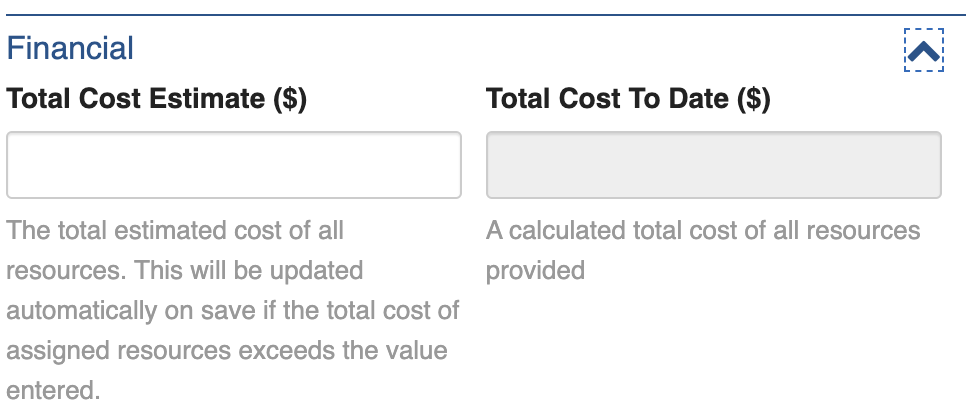Click the "Total Cost To Date ($)" label

click(x=628, y=100)
